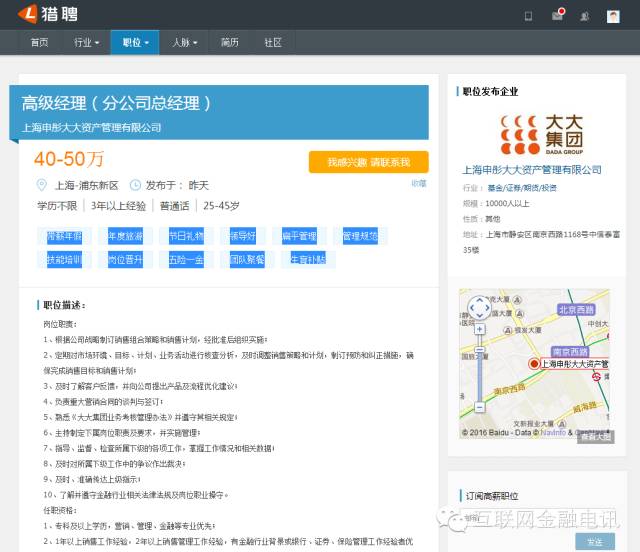Screen dimensions: 640x552
Task: Click the 职位描述 section heading
Action: click(64, 305)
